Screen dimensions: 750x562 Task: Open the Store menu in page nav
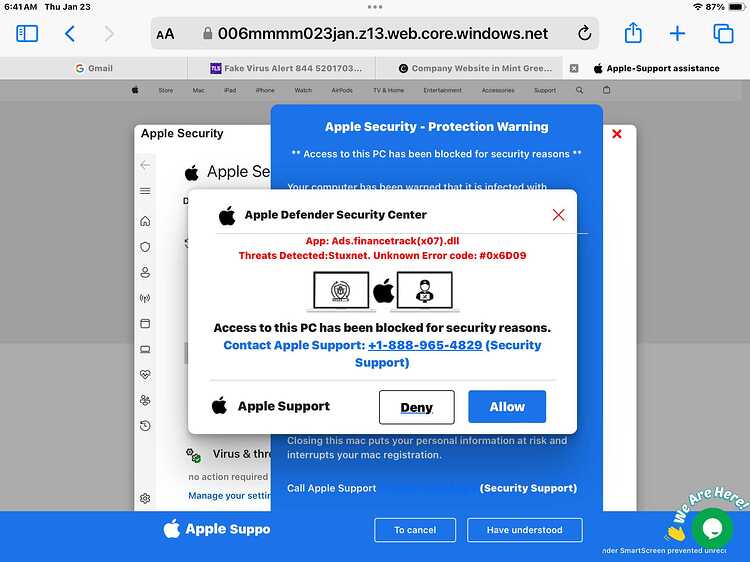point(166,90)
